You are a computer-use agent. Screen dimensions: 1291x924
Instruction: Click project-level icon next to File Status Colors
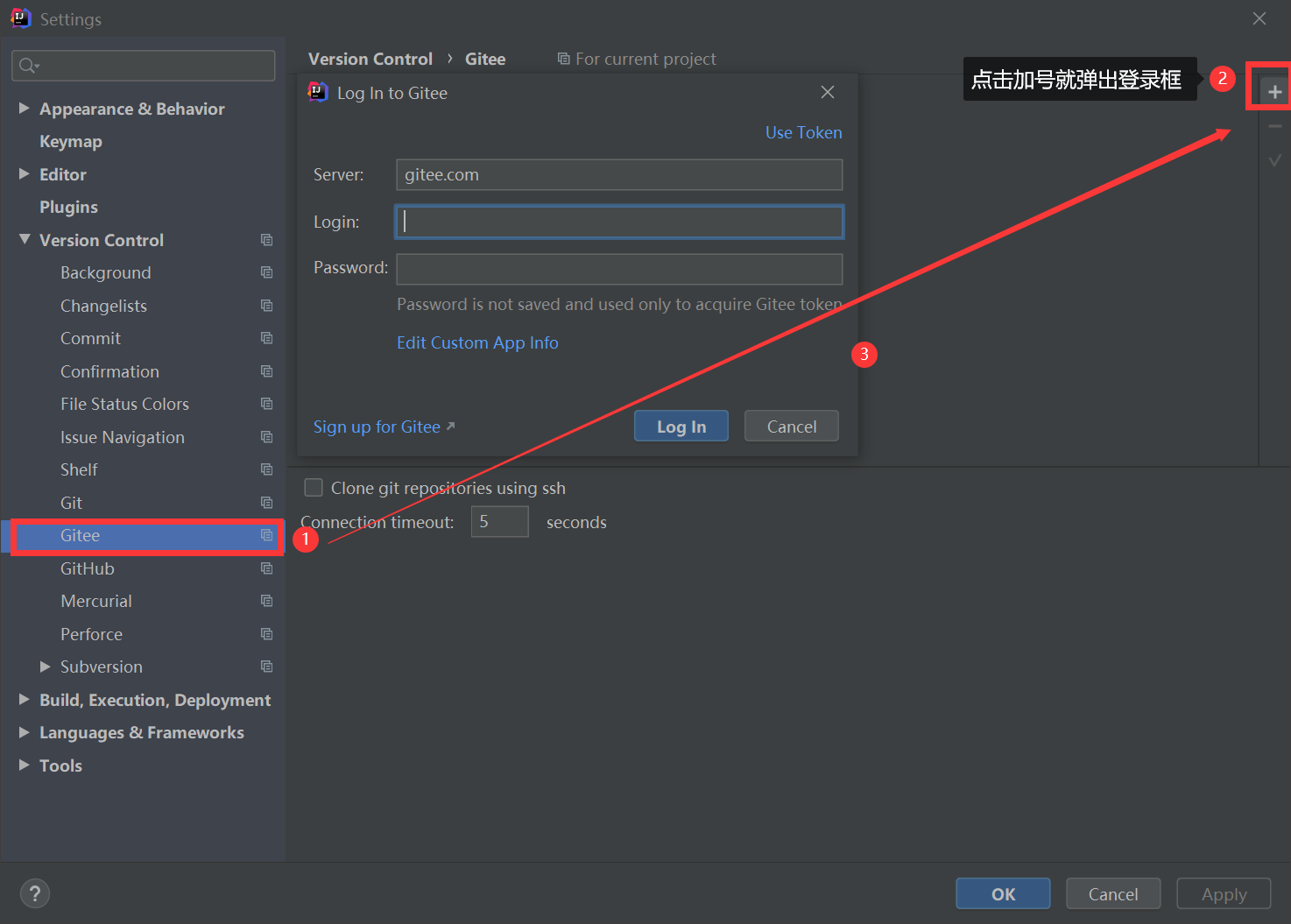266,404
